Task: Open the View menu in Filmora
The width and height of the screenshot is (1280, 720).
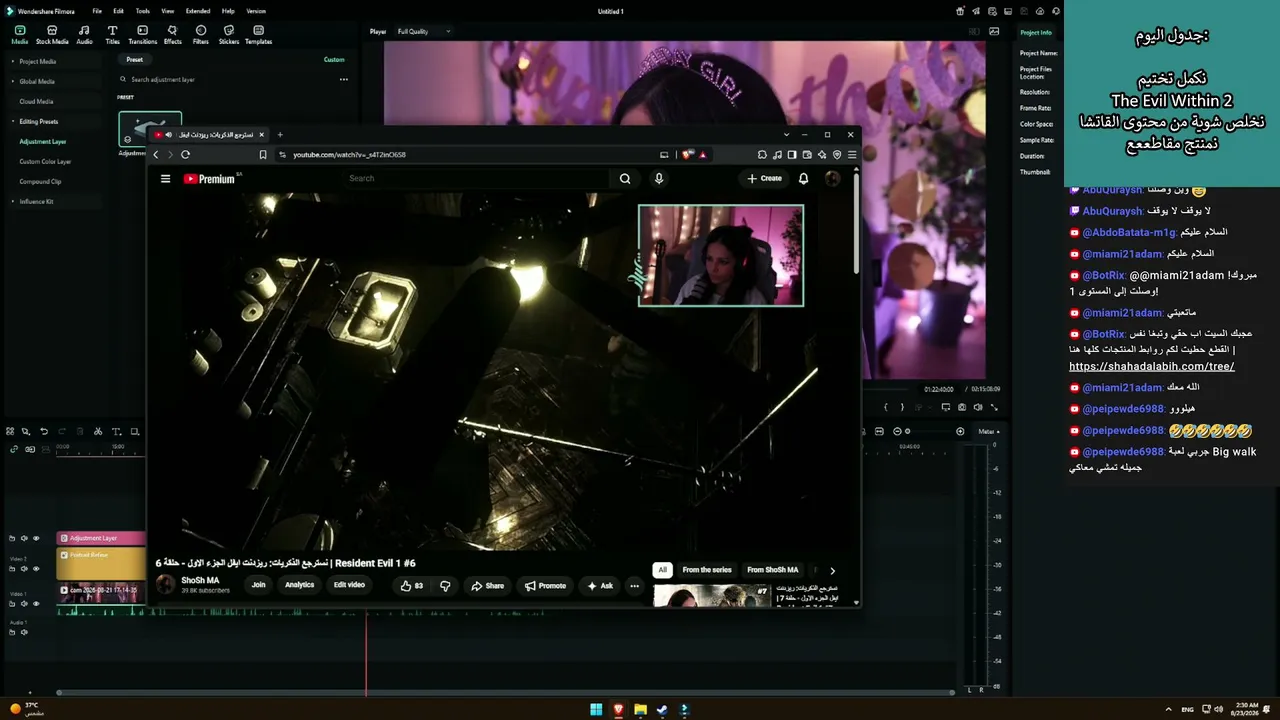Action: click(x=167, y=11)
